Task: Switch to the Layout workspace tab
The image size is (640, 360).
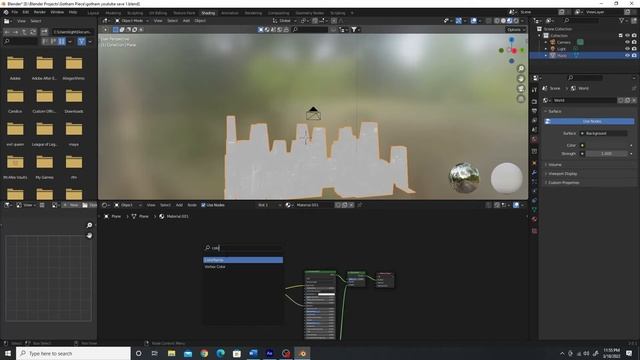Action: [x=93, y=13]
